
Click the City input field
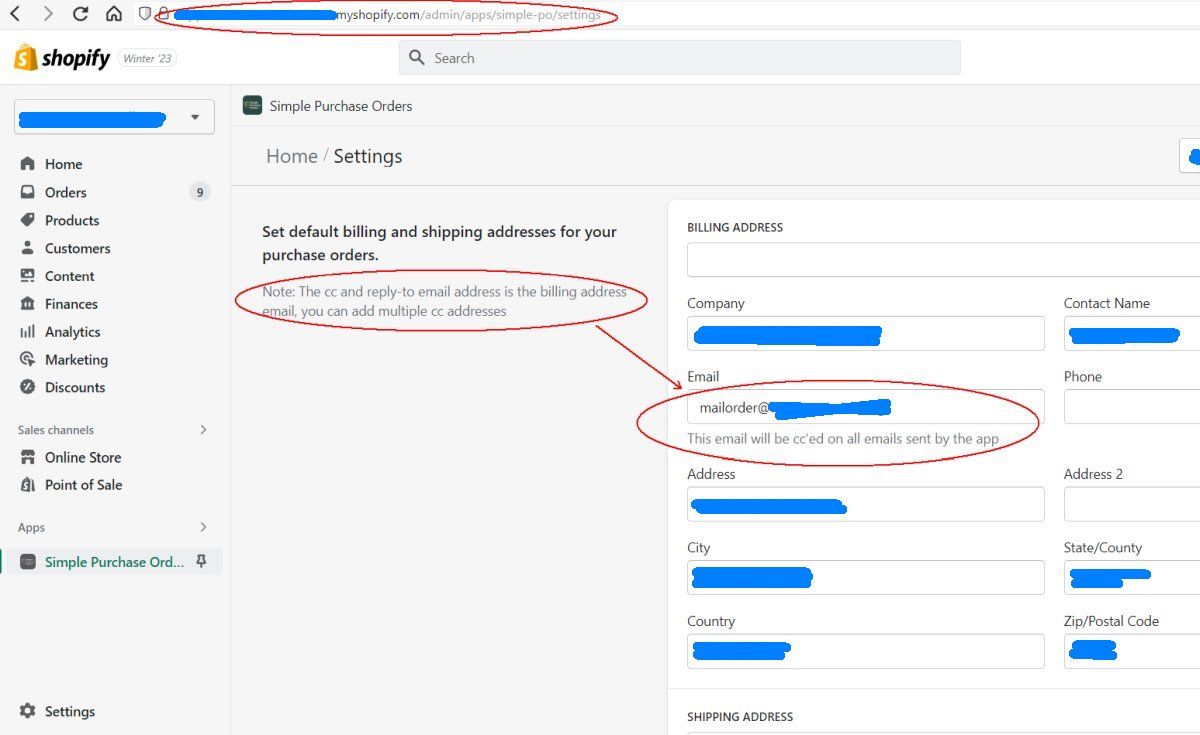(x=866, y=577)
